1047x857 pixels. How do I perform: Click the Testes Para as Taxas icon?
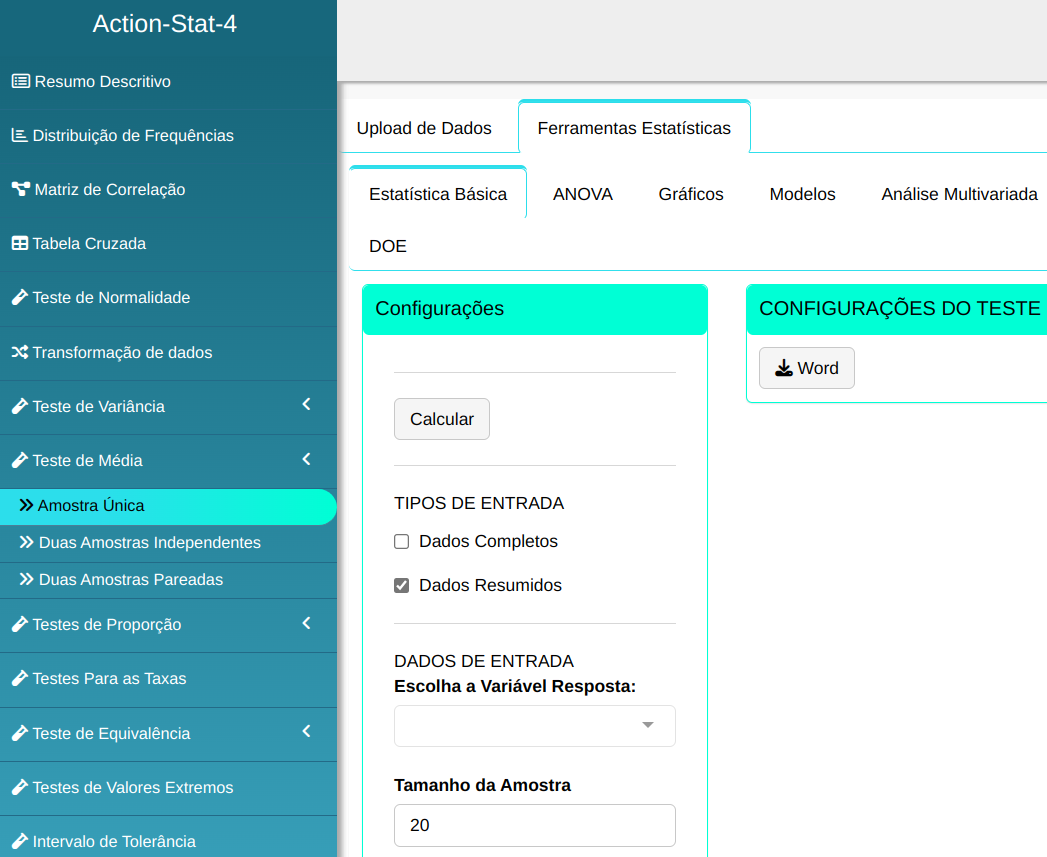pyautogui.click(x=19, y=679)
